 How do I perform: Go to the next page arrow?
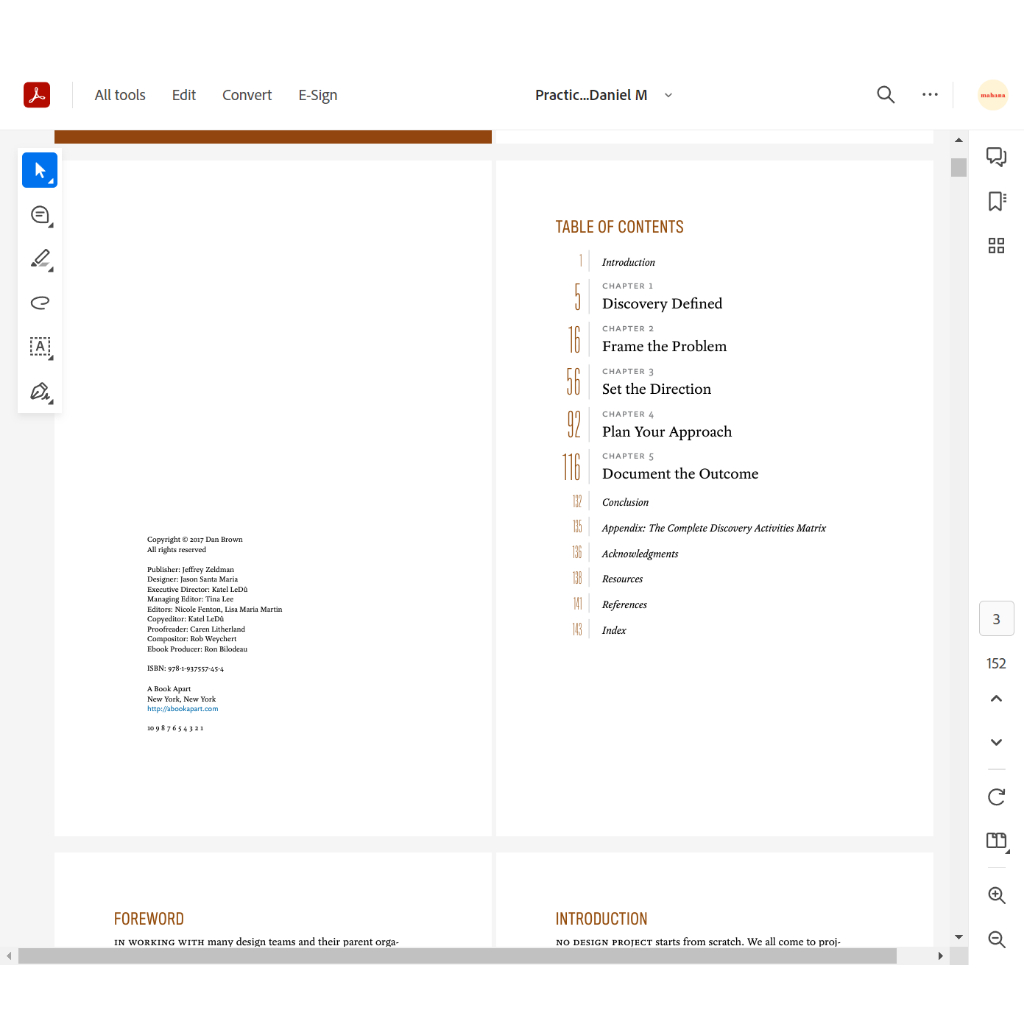[996, 742]
